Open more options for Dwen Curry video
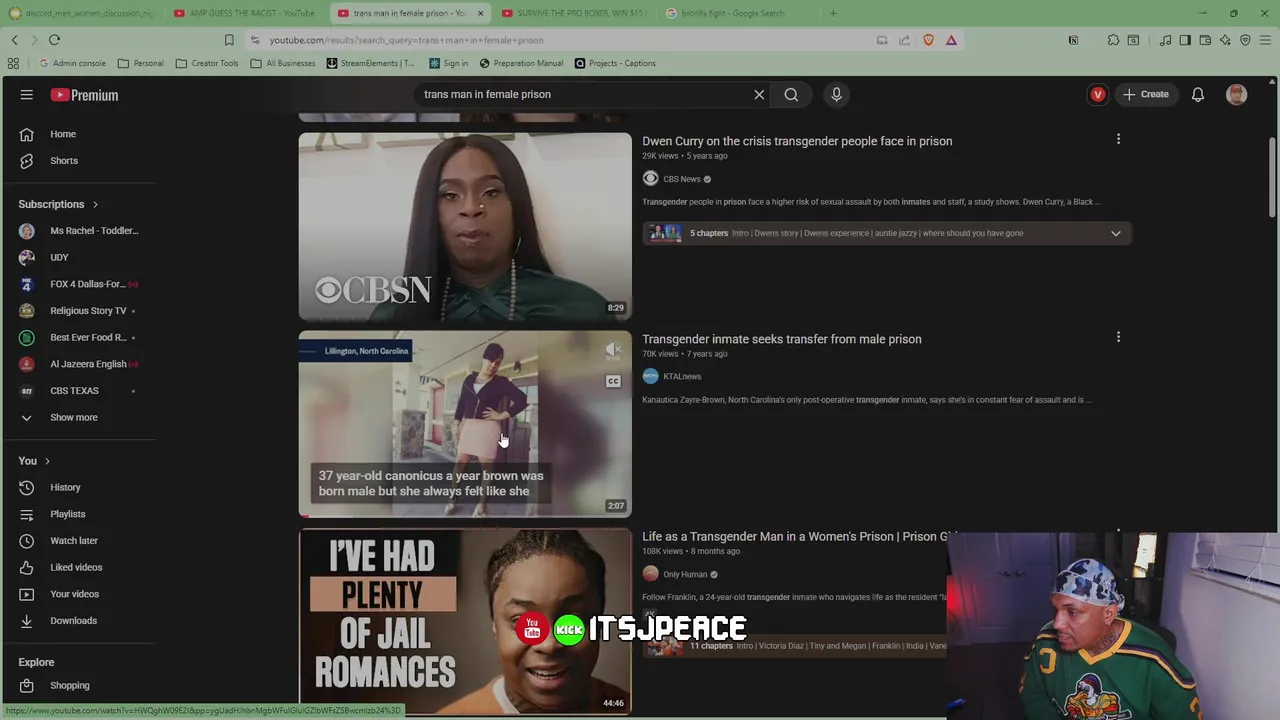The width and height of the screenshot is (1280, 720). (x=1118, y=139)
